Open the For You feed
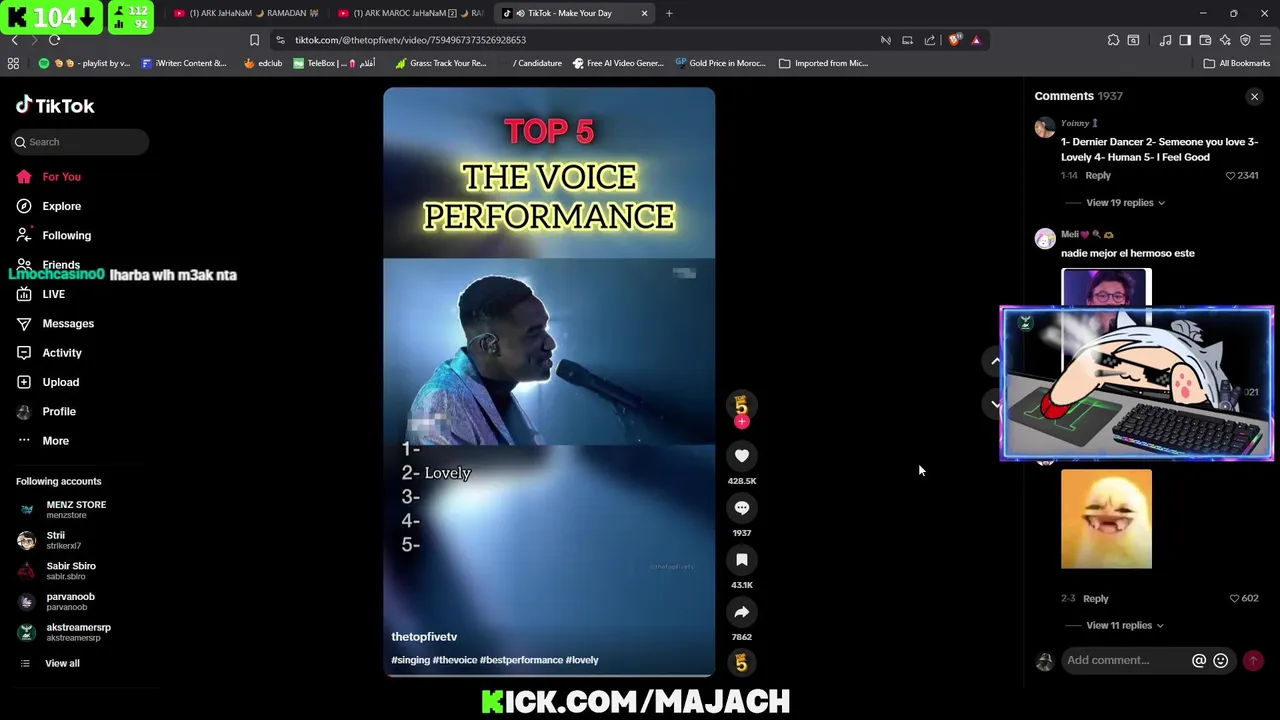 [x=61, y=177]
